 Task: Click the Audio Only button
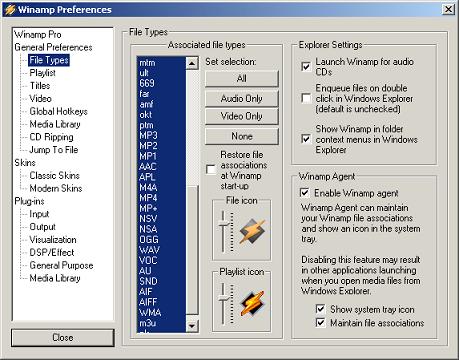[242, 99]
